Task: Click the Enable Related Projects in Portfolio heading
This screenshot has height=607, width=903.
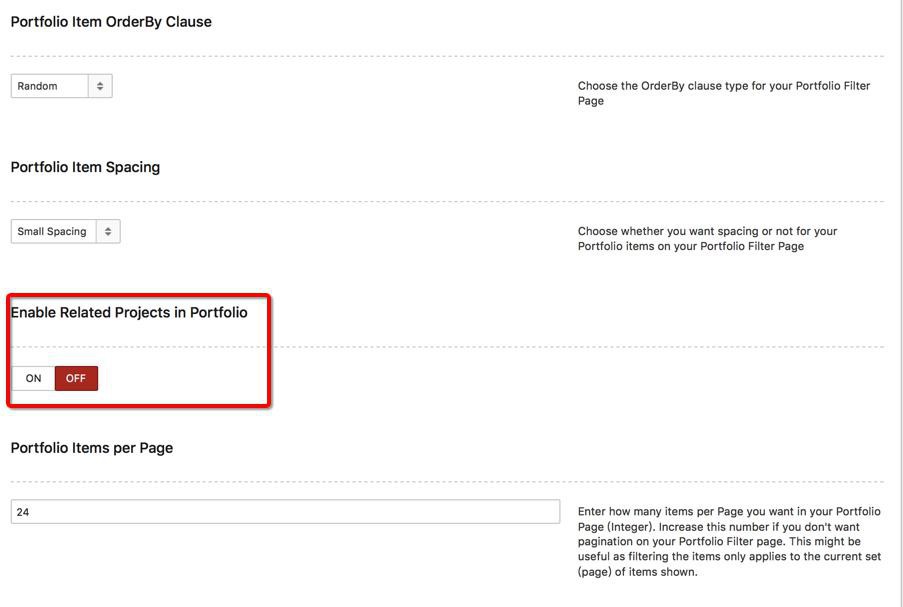Action: pos(129,312)
